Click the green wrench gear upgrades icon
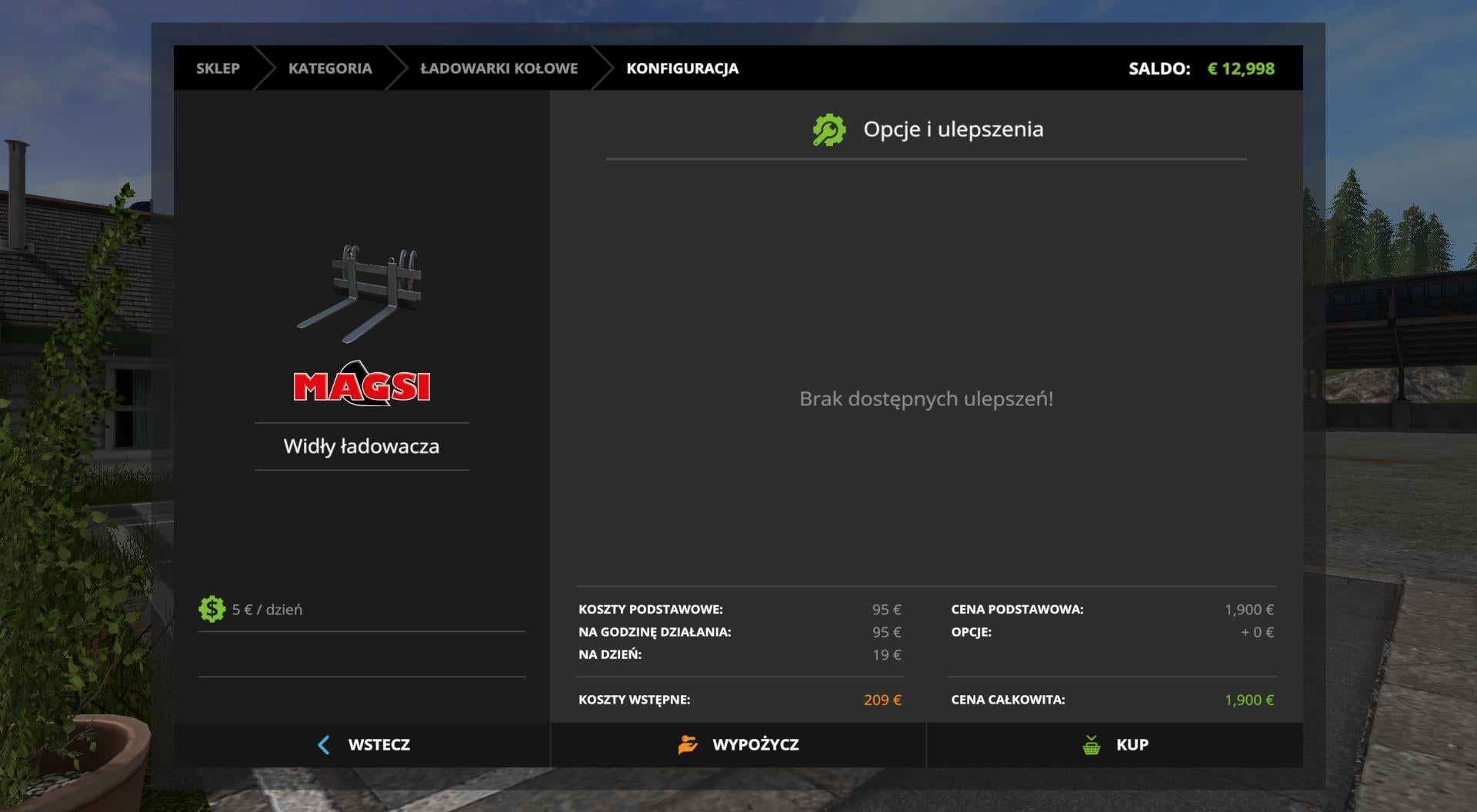Image resolution: width=1477 pixels, height=812 pixels. pos(829,129)
